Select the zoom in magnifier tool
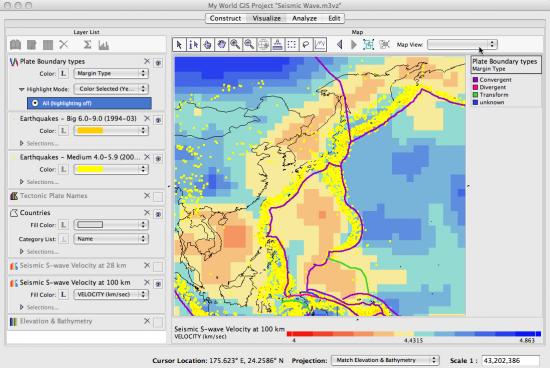 point(235,45)
